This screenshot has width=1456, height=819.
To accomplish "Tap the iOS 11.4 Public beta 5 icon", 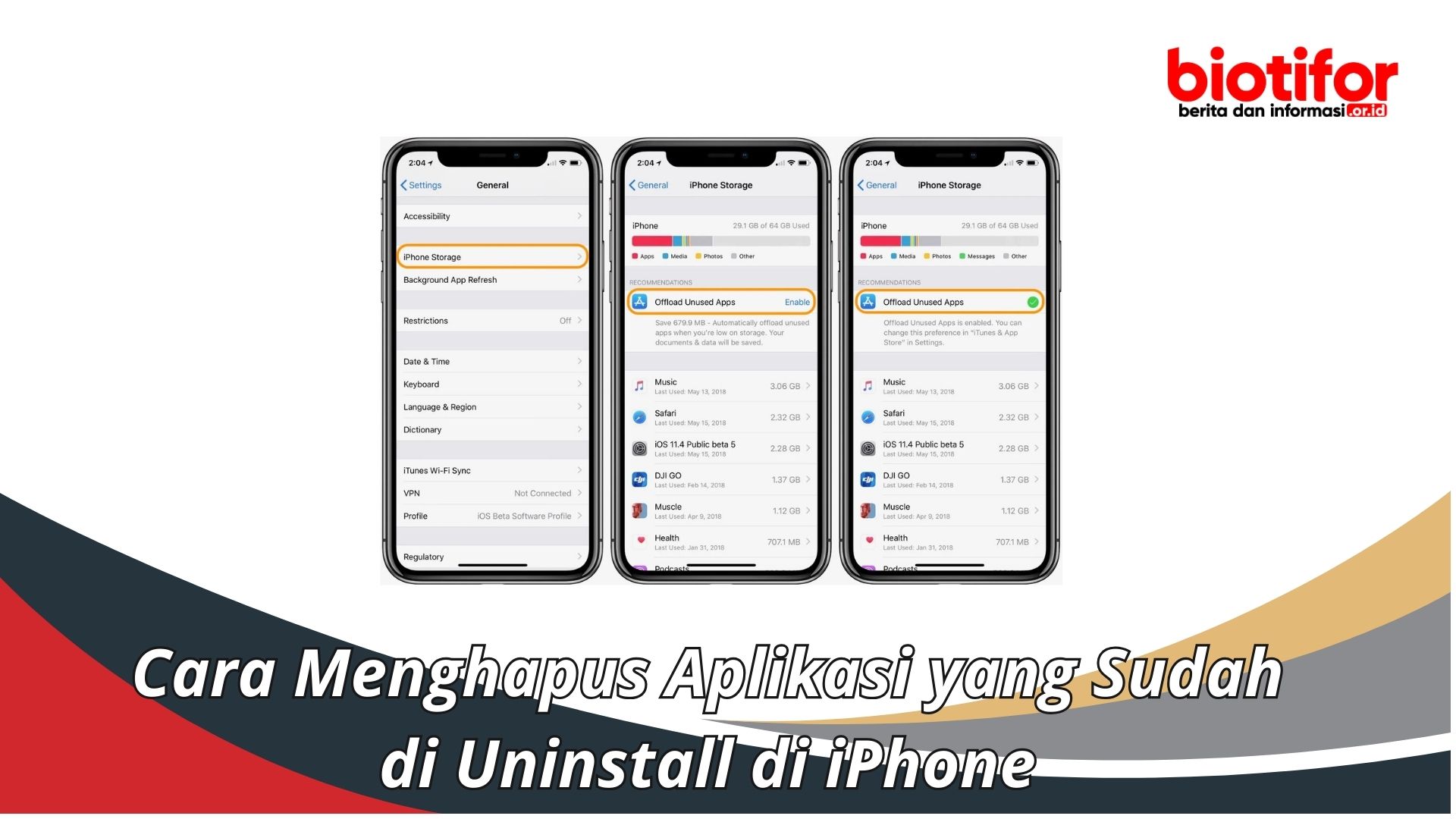I will 636,451.
